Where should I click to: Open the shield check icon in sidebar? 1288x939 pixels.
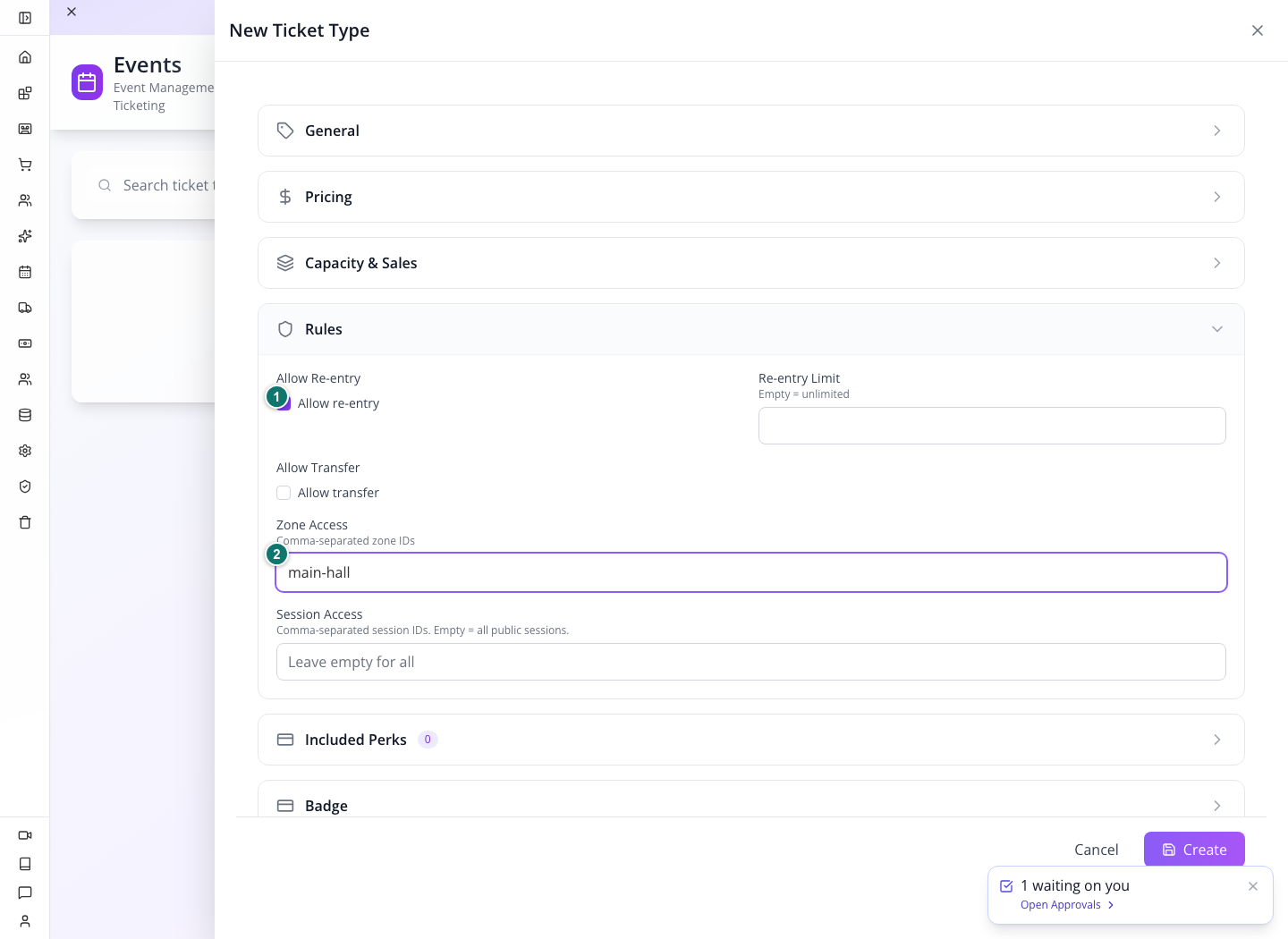click(25, 486)
